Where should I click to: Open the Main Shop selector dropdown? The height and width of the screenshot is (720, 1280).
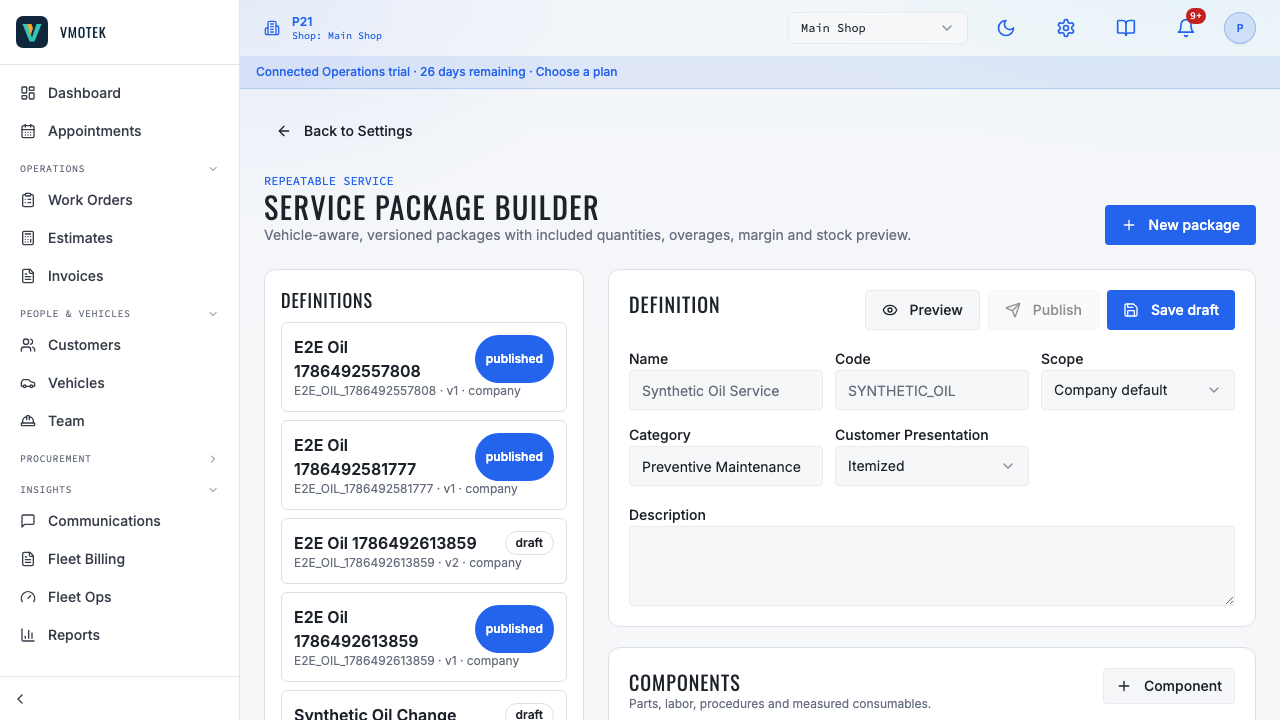[878, 28]
